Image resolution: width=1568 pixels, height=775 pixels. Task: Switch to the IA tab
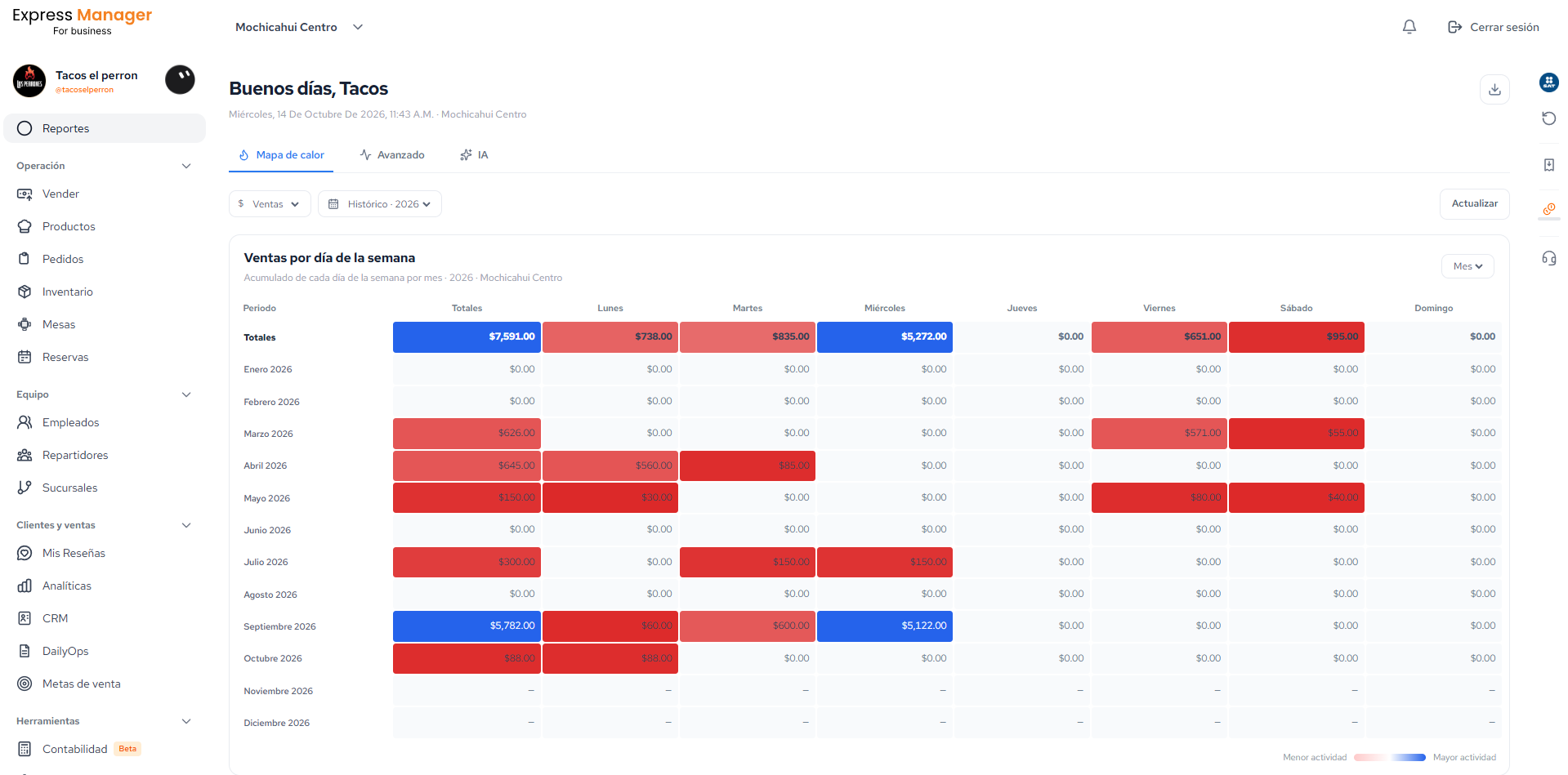(474, 155)
